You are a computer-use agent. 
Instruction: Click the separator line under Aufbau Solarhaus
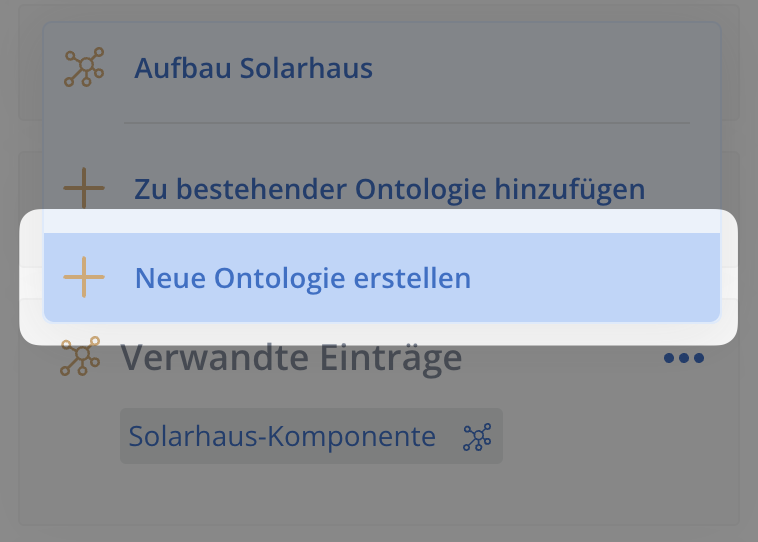click(407, 123)
